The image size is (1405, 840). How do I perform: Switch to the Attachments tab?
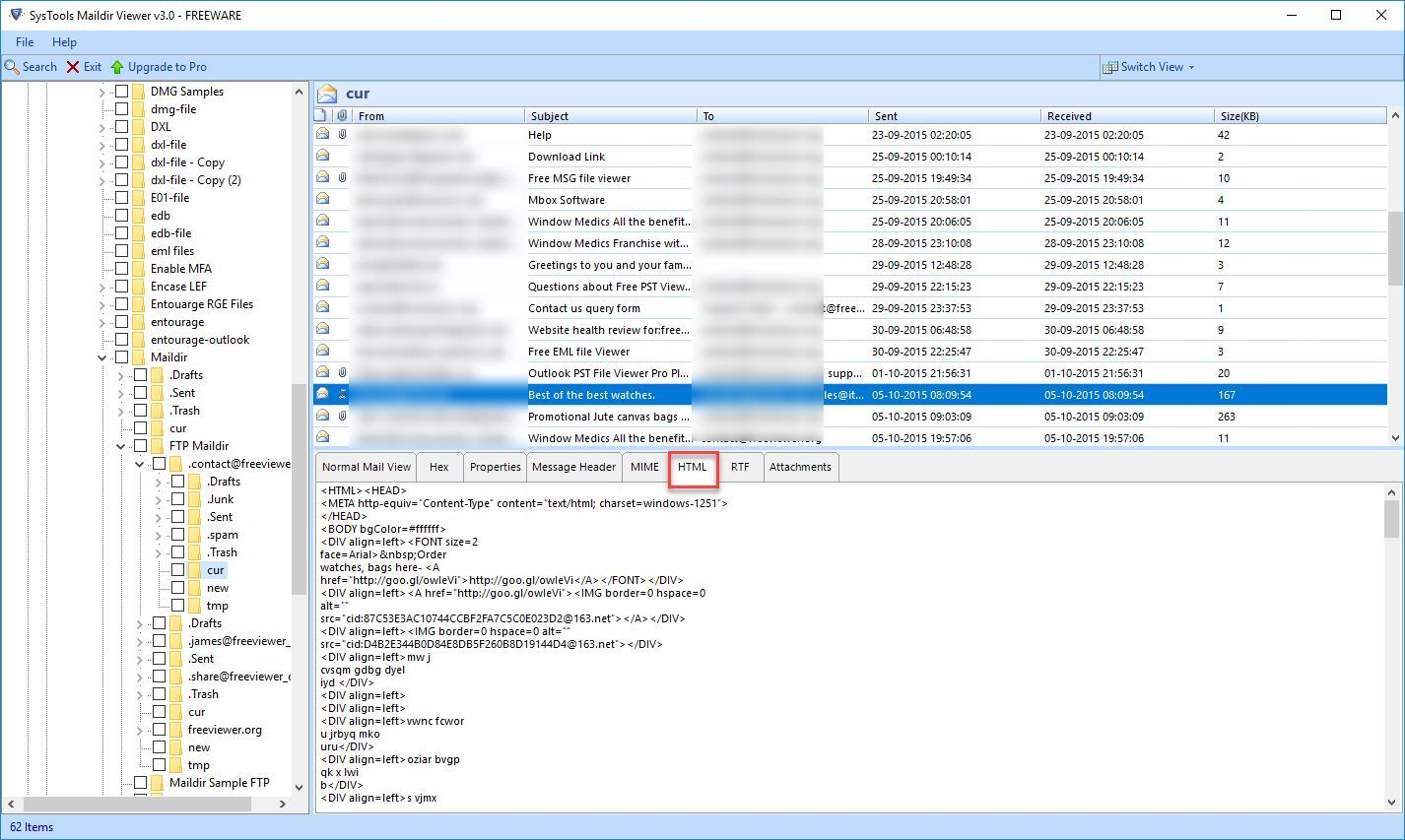[800, 466]
